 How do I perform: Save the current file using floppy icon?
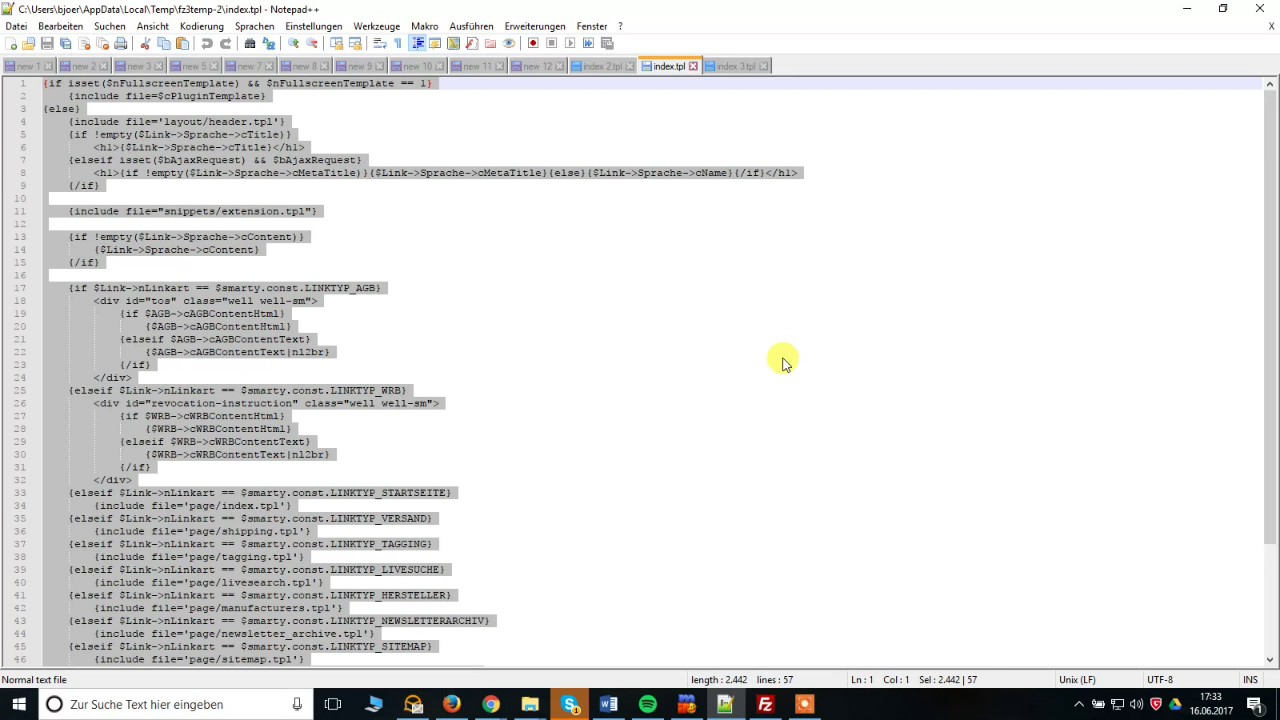(x=47, y=43)
